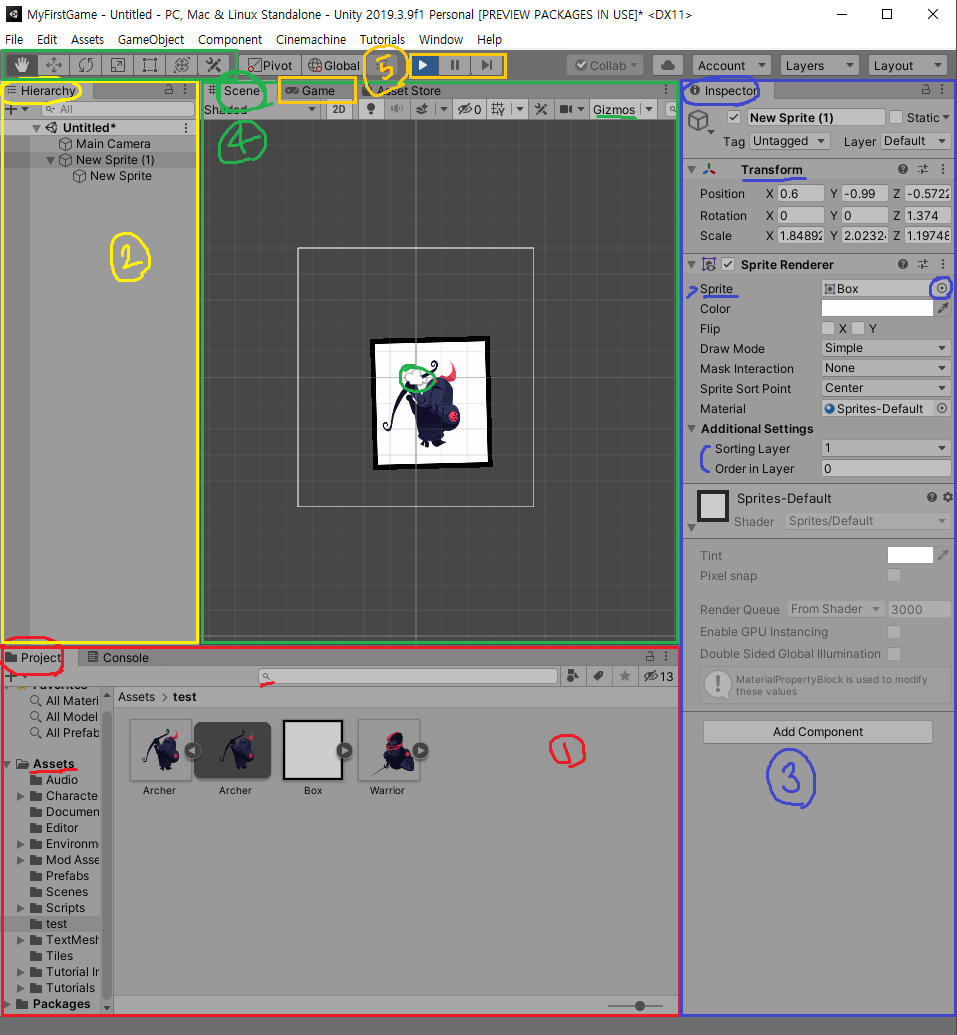Toggle Global handle rotation button
This screenshot has width=957, height=1035.
point(334,65)
